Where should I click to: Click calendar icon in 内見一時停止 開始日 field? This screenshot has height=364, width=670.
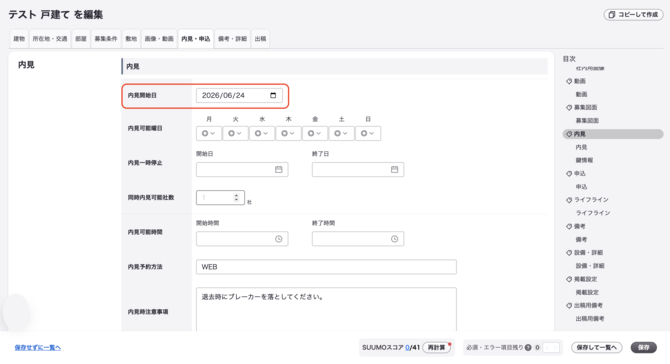(x=279, y=170)
